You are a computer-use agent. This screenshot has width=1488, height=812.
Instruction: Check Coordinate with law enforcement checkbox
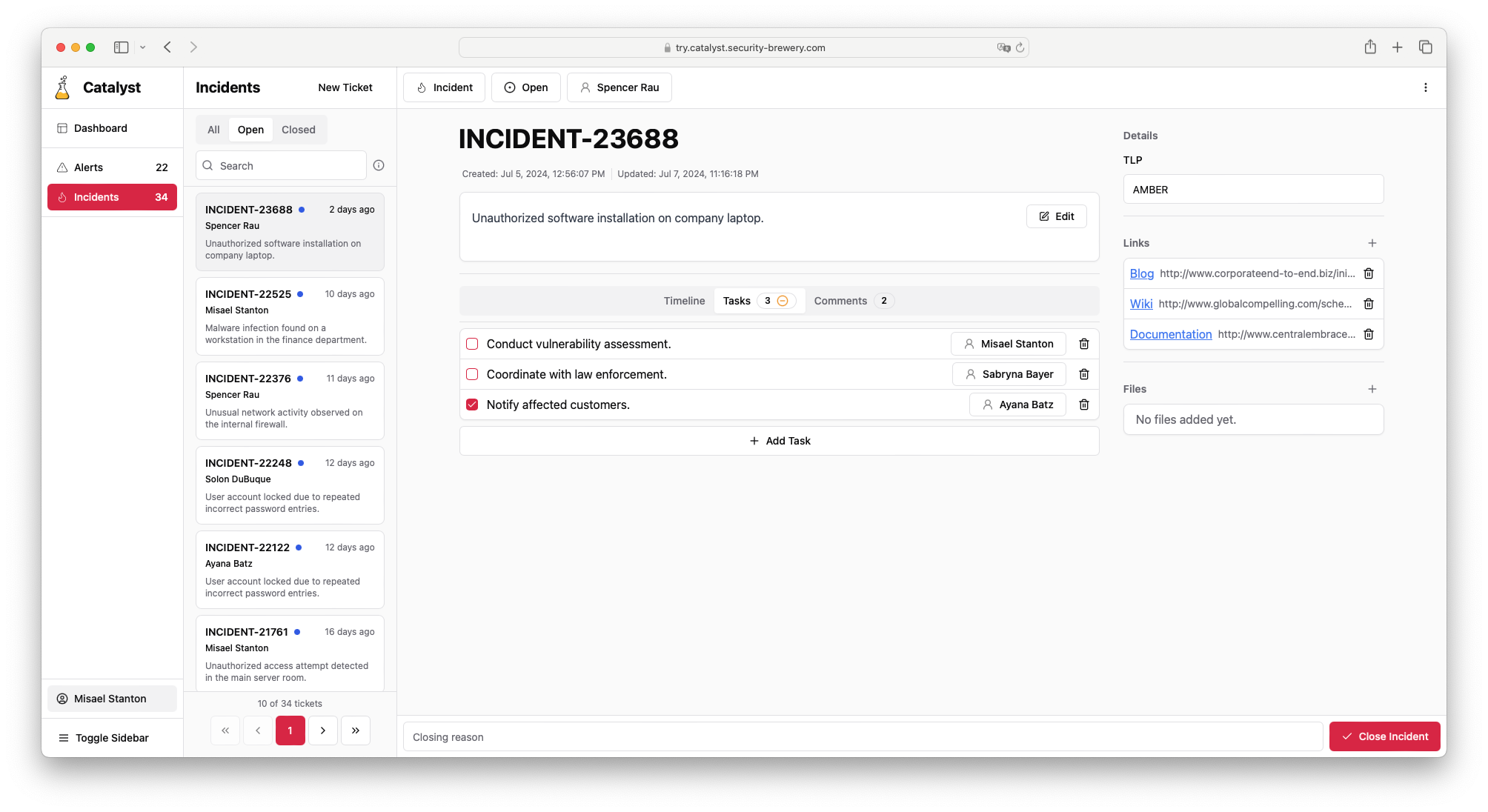[472, 374]
